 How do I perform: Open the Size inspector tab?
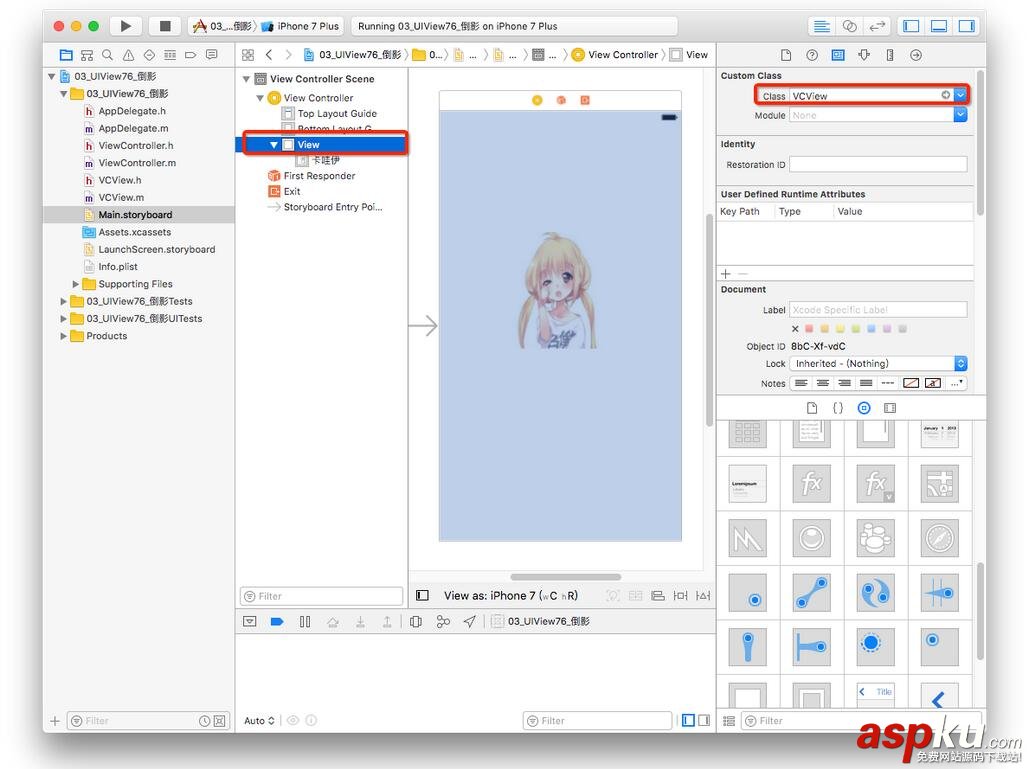click(x=889, y=55)
